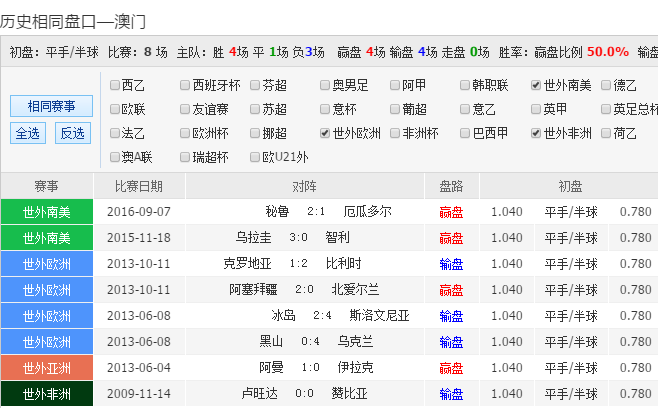Click team name 乌拉圭
658x408 pixels.
click(x=253, y=237)
